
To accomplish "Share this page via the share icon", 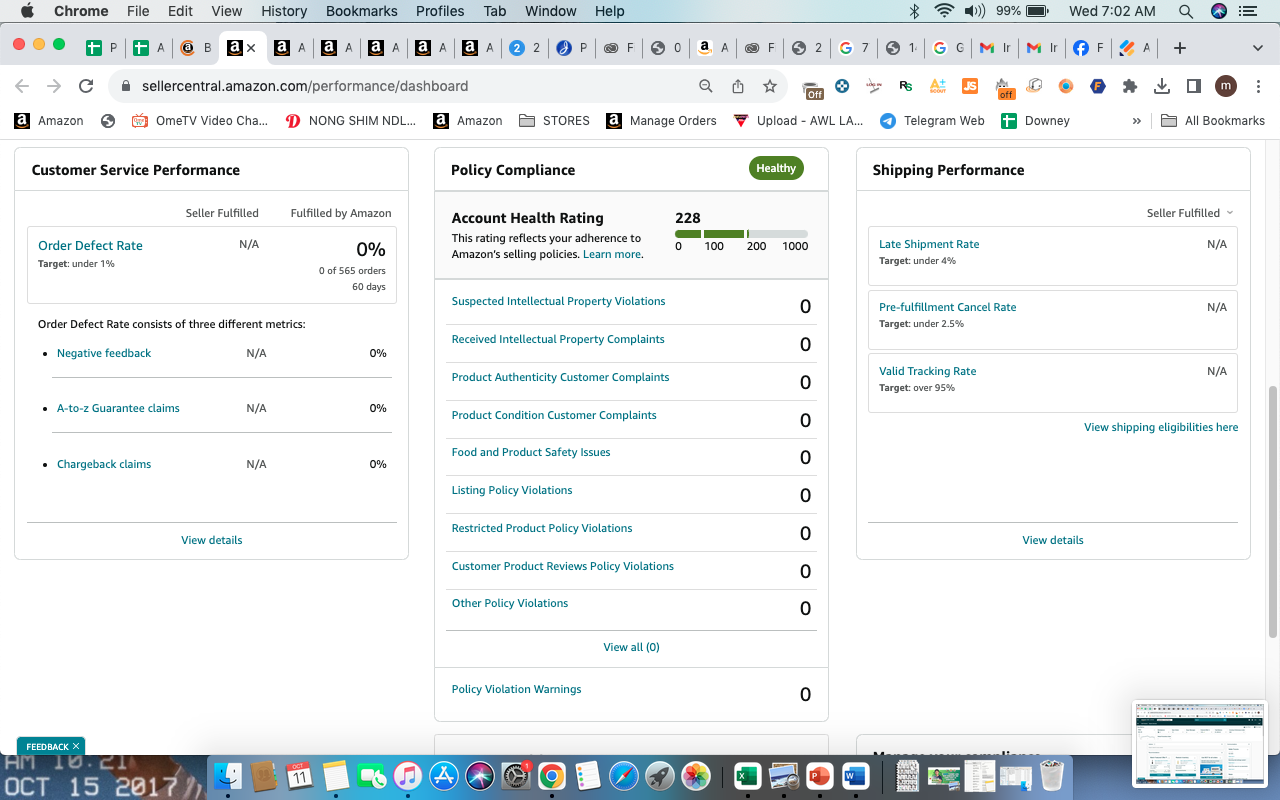I will (738, 86).
